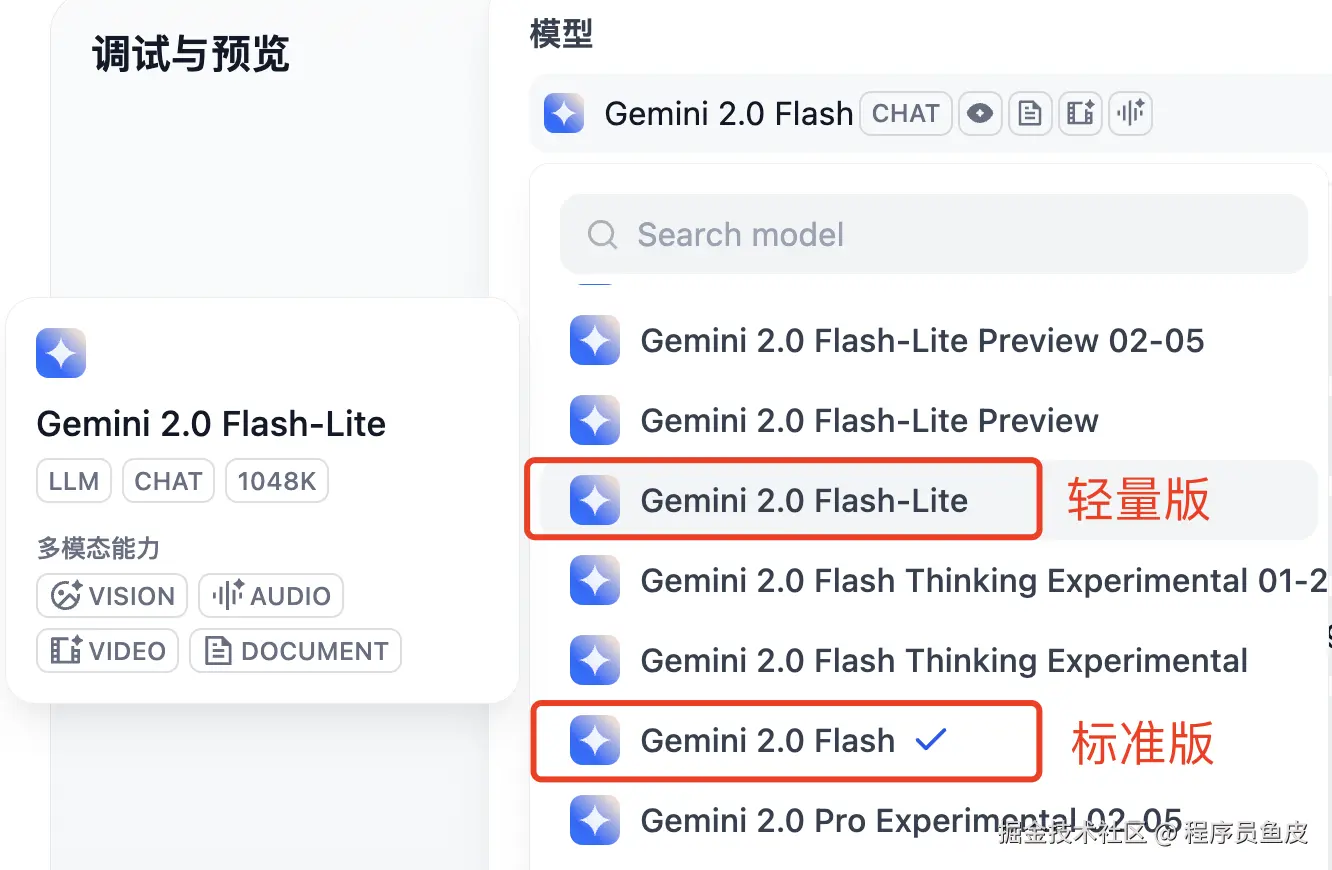Select Gemini 2.0 Flash-Lite from the list
Image resolution: width=1332 pixels, height=870 pixels.
[804, 501]
